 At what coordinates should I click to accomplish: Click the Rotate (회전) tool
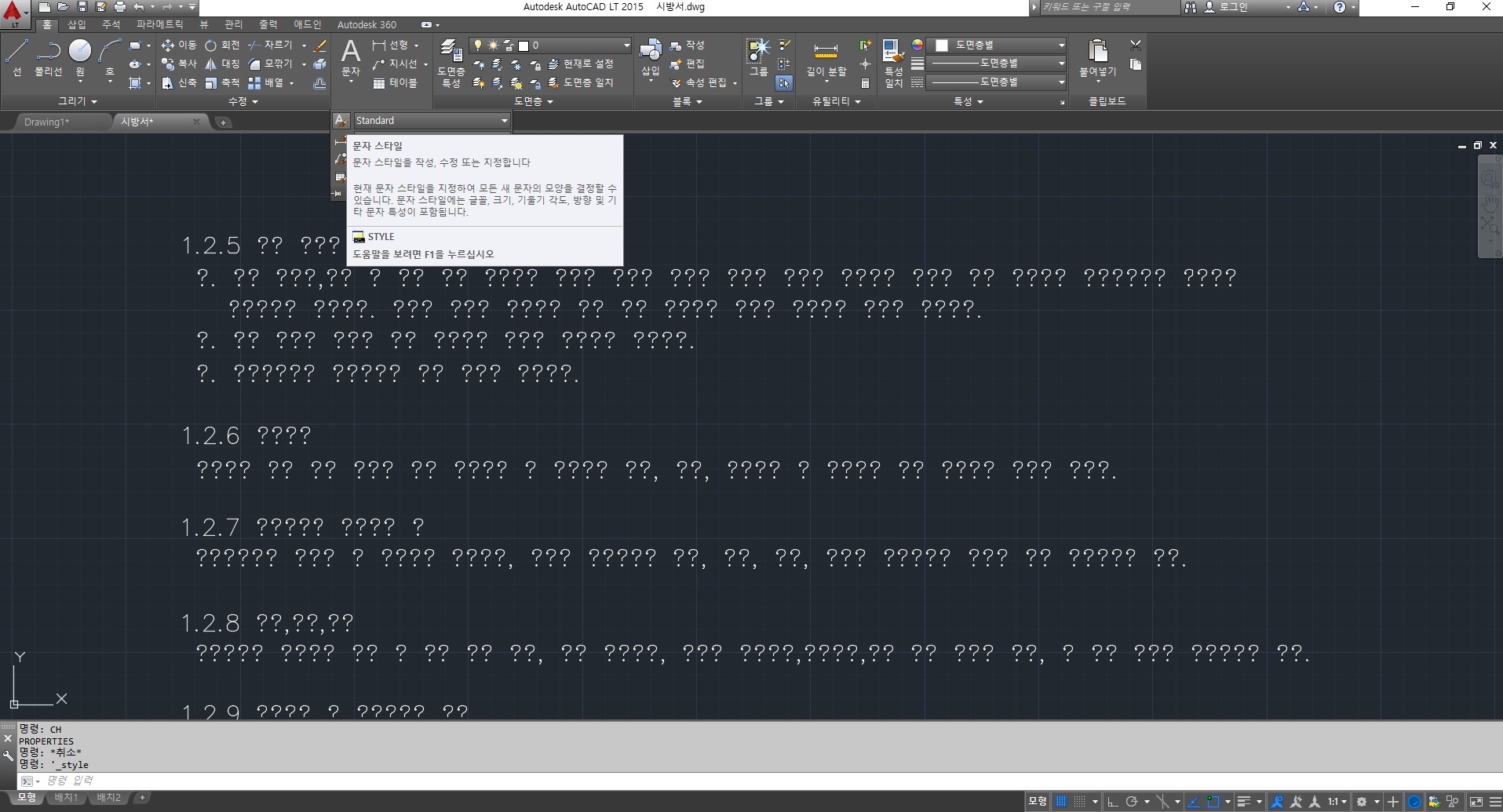click(x=223, y=46)
